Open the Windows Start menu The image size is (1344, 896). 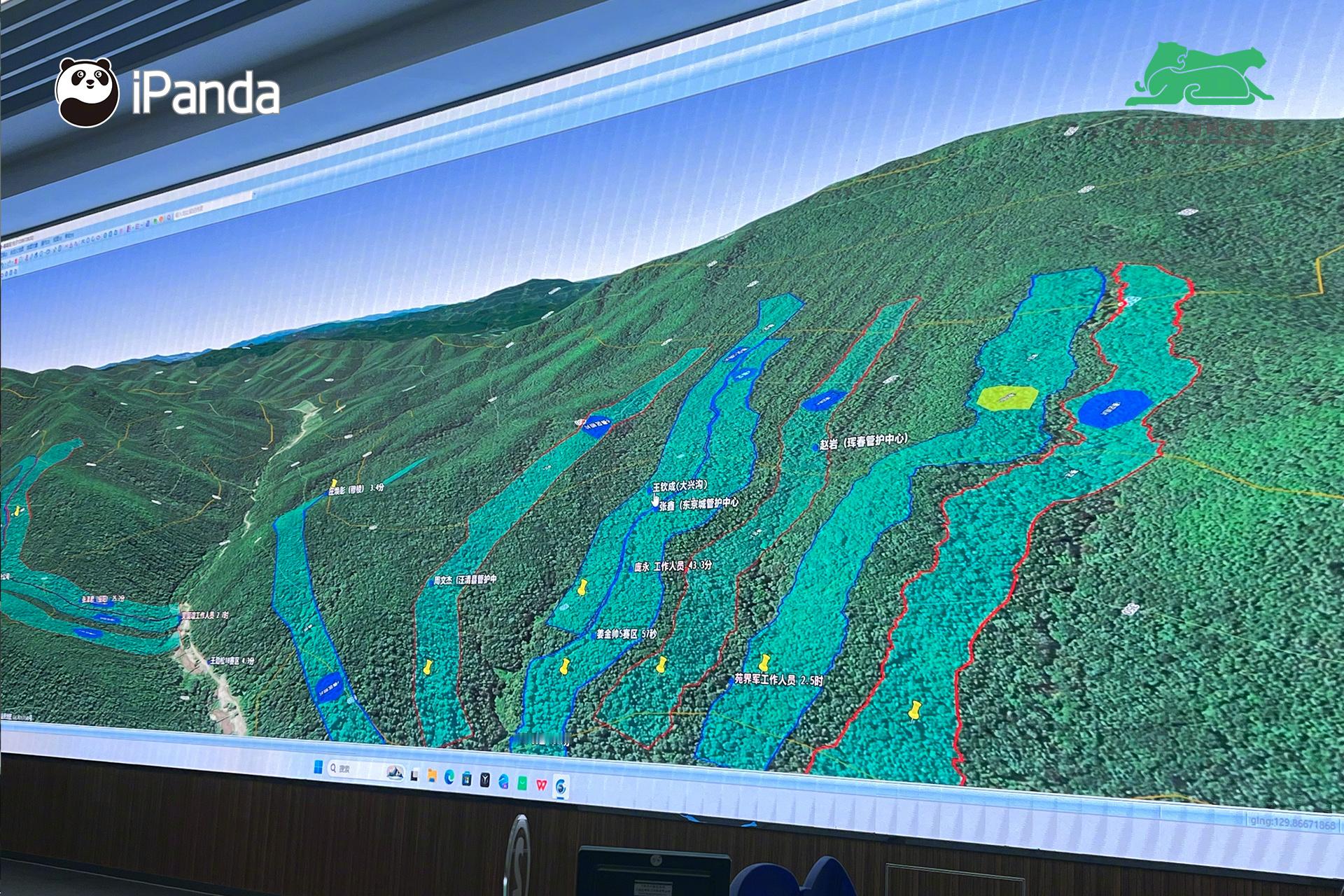pos(318,766)
